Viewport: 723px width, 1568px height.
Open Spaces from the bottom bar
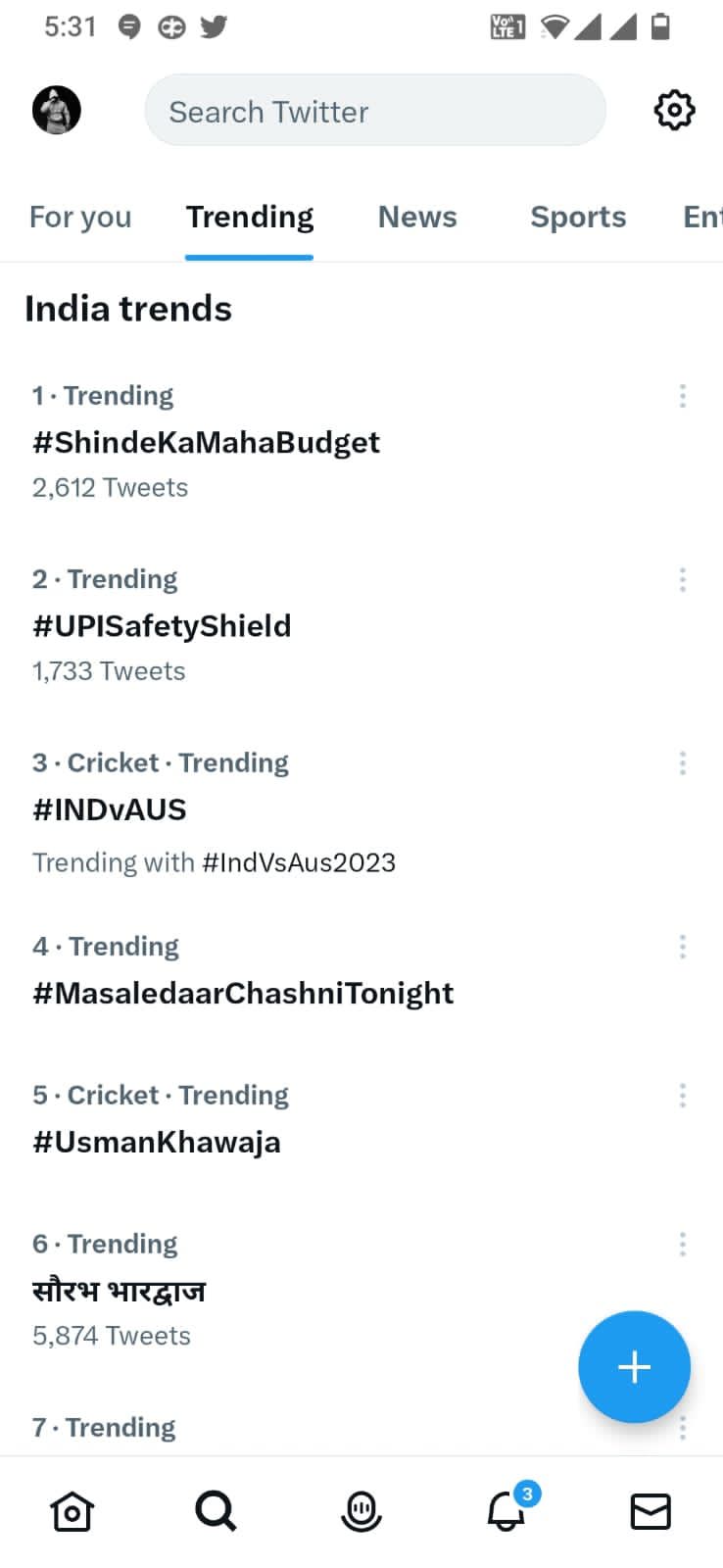(x=361, y=1511)
